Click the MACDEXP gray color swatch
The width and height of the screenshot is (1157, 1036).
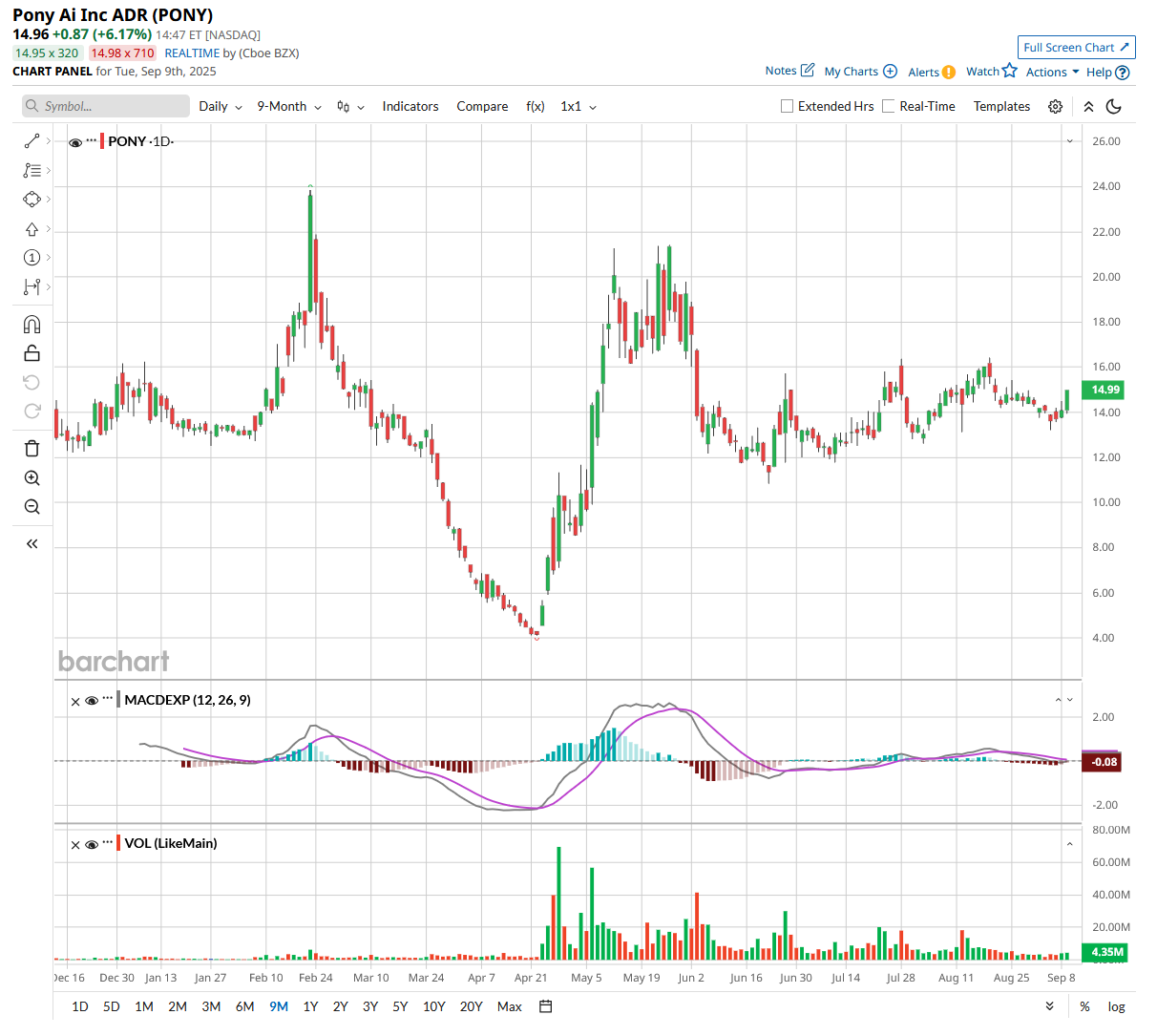[x=118, y=700]
